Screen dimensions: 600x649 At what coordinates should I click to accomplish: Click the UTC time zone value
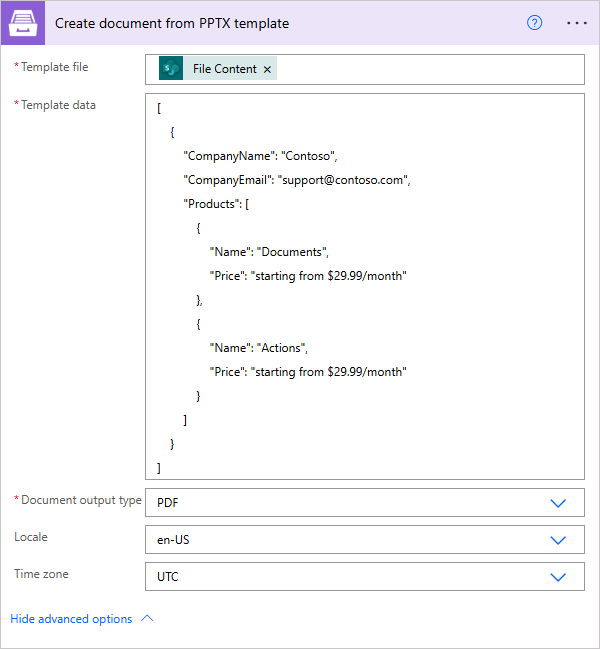pos(168,577)
